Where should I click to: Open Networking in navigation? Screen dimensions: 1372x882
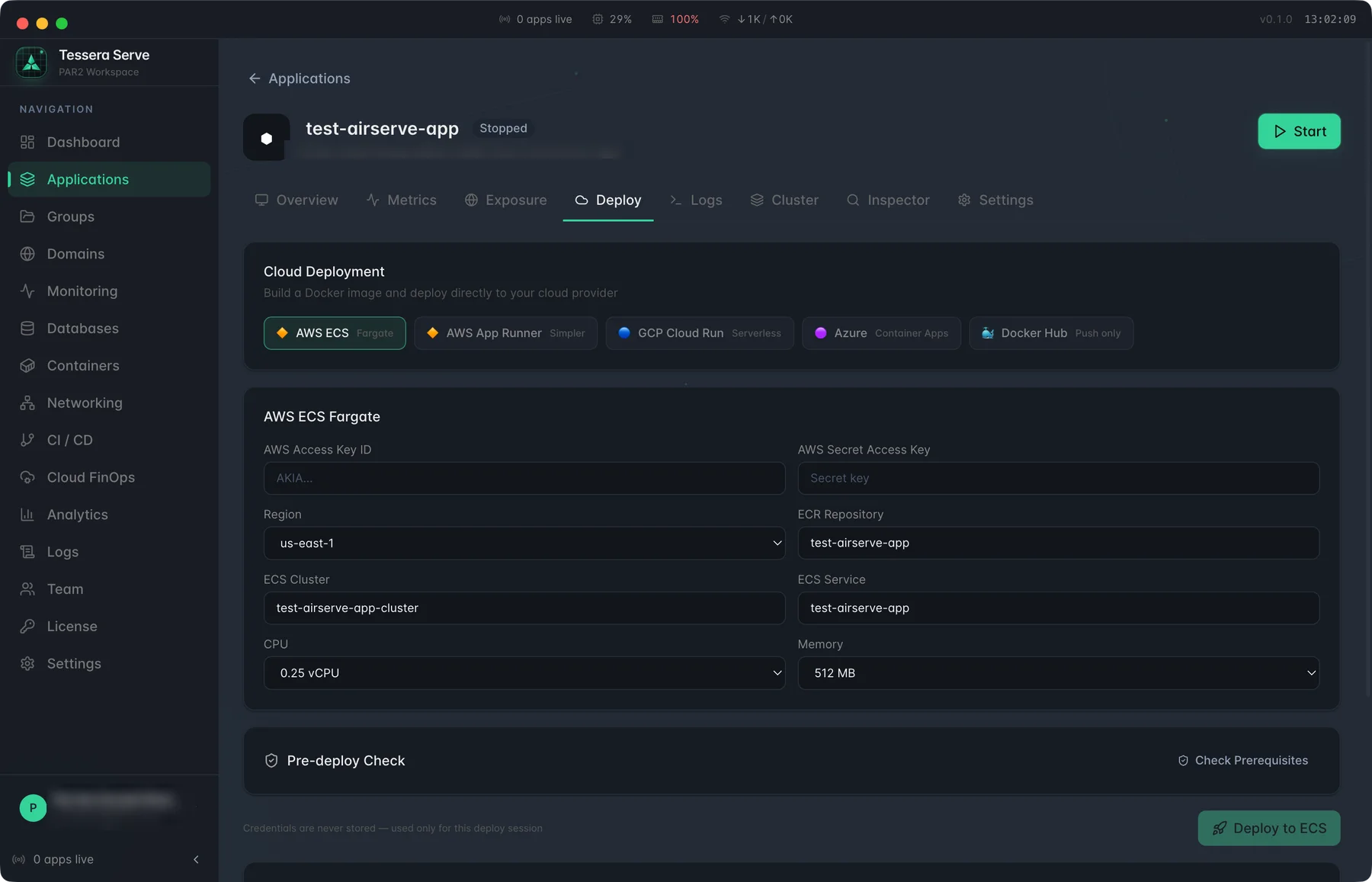pos(109,403)
